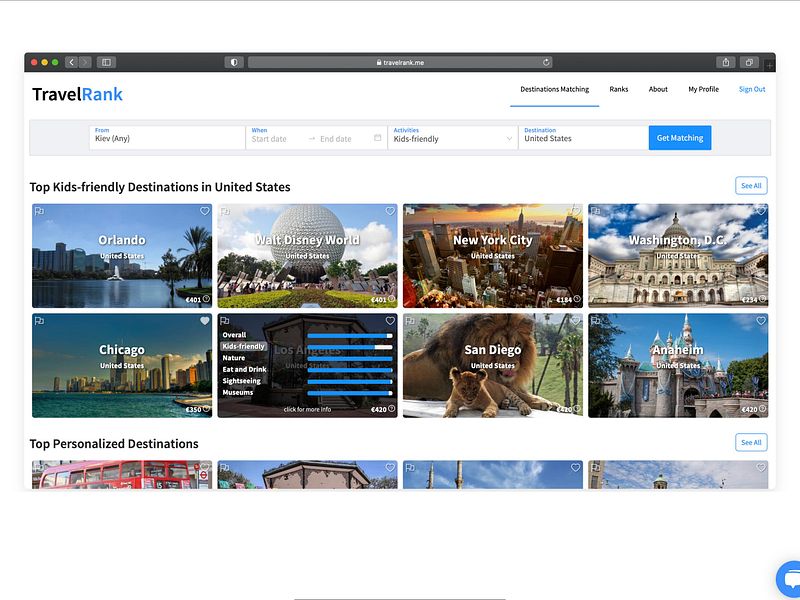The height and width of the screenshot is (600, 800).
Task: Click the flag icon on Walt Disney World card
Action: 225,211
